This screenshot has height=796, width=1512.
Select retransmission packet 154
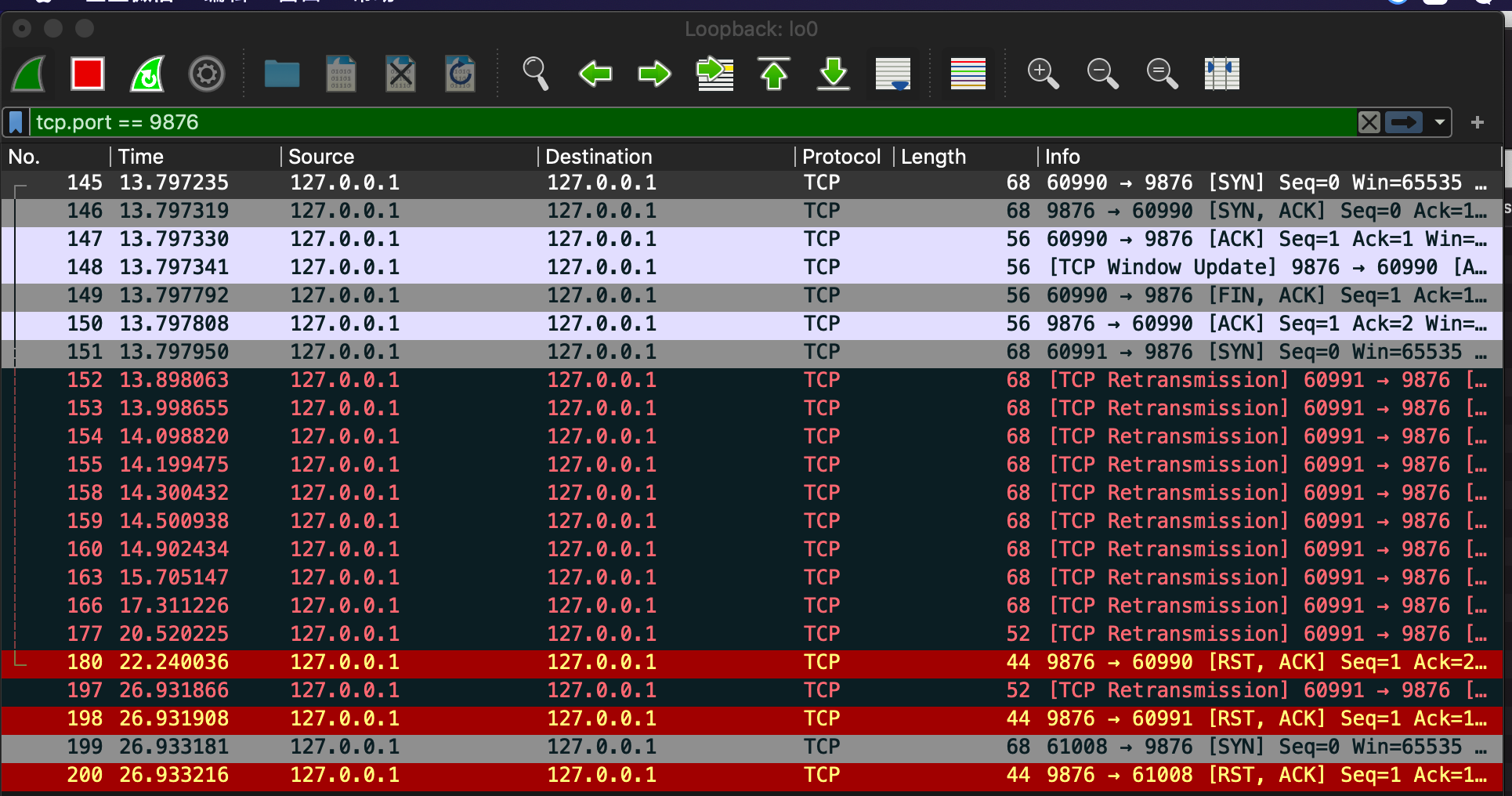752,437
